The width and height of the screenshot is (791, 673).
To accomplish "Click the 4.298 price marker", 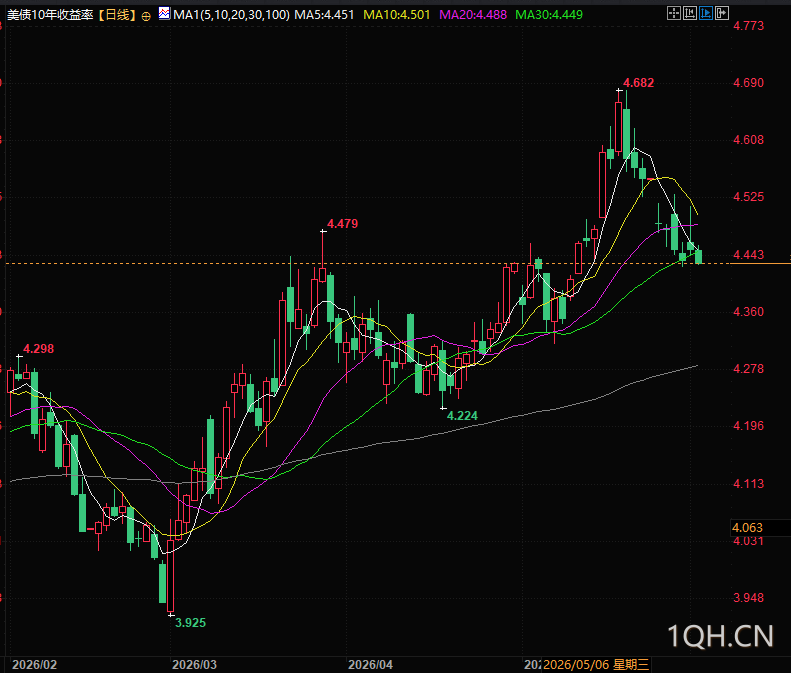I will (38, 349).
